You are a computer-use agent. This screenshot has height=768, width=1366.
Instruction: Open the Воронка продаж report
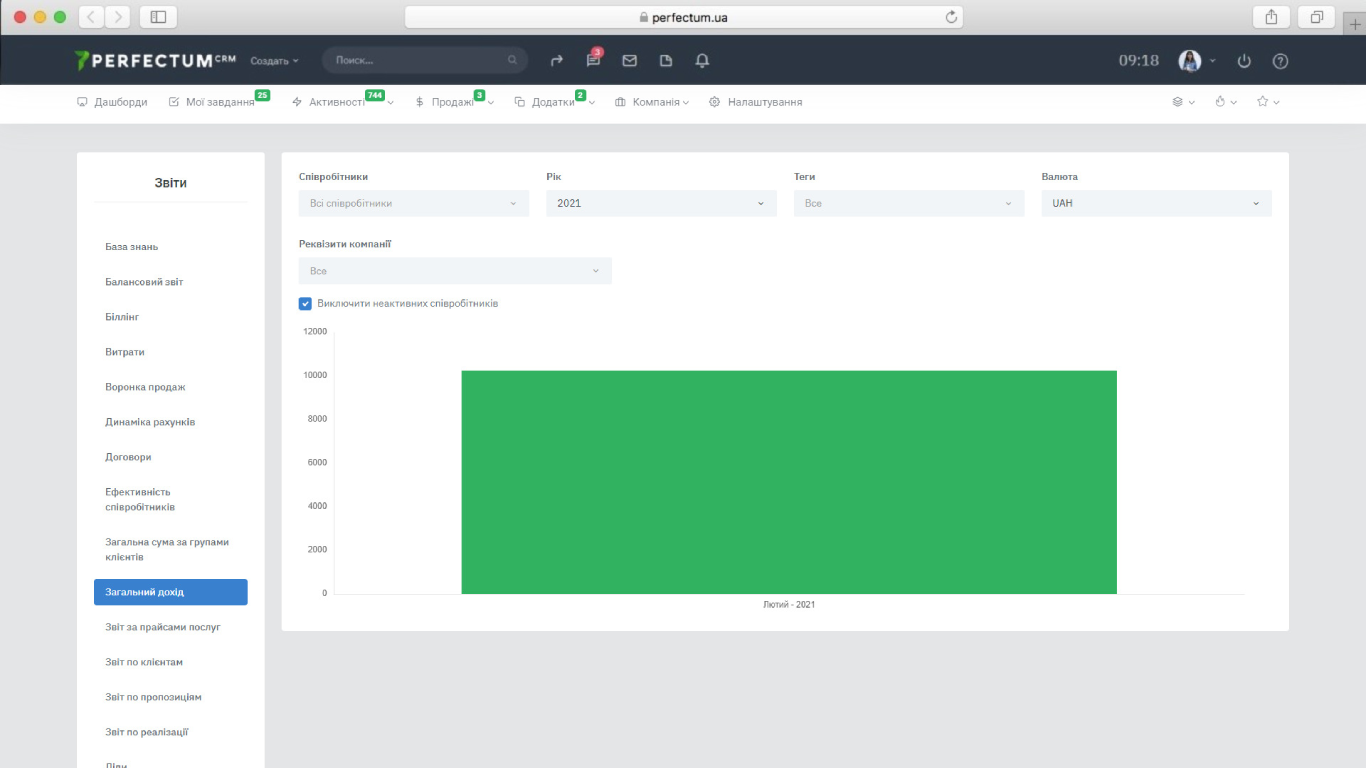[145, 387]
